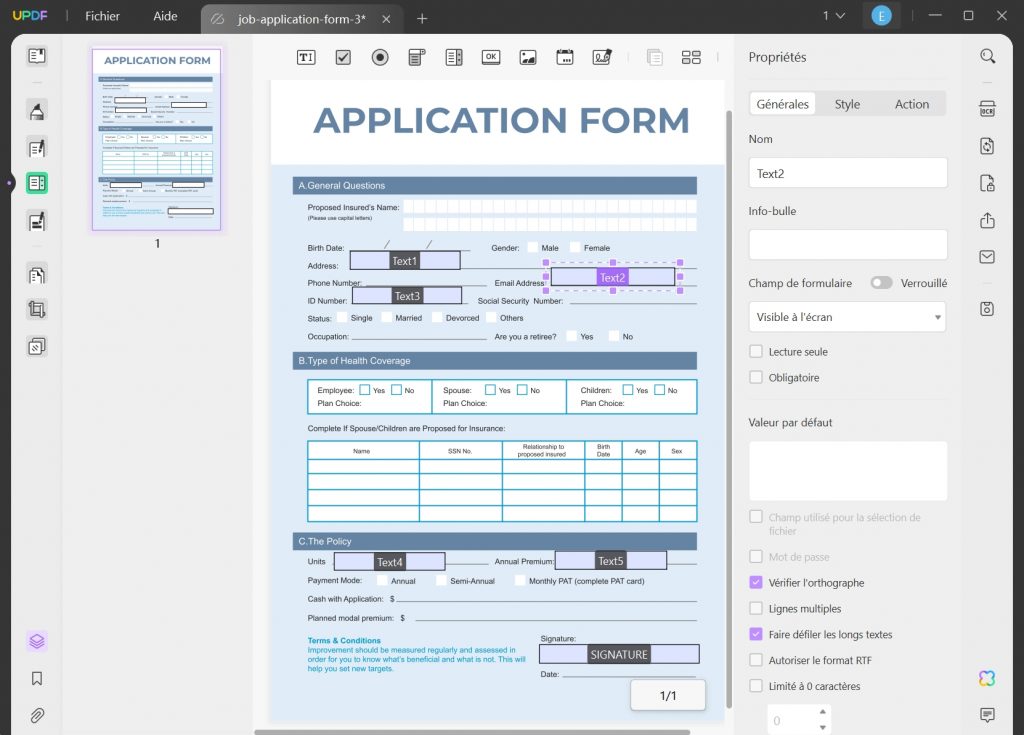This screenshot has height=735, width=1024.
Task: Select the Text Field tool in toolbar
Action: (306, 57)
